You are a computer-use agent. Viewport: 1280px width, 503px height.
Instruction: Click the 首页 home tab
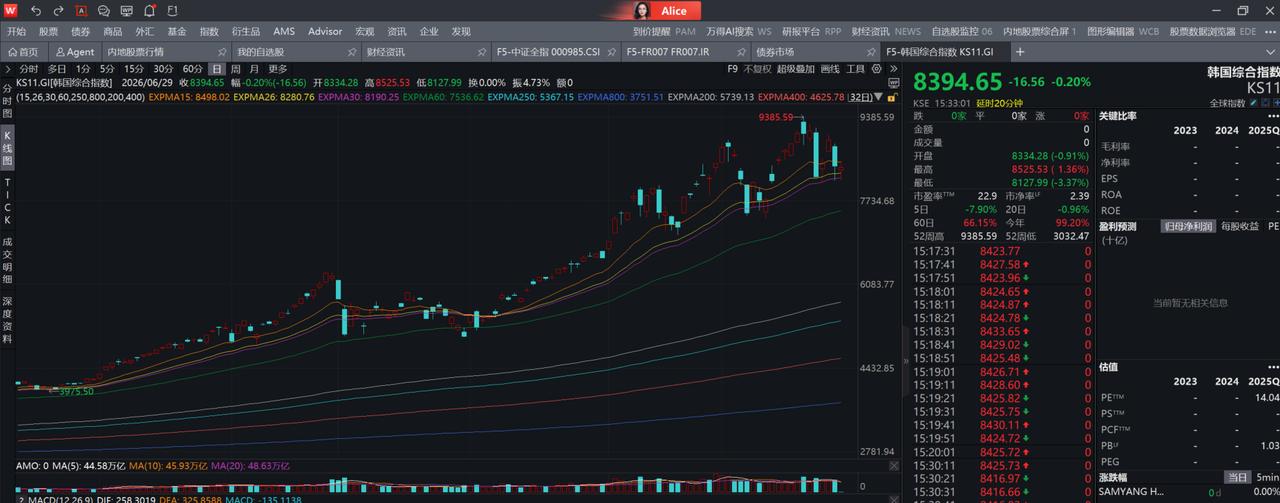tap(22, 51)
